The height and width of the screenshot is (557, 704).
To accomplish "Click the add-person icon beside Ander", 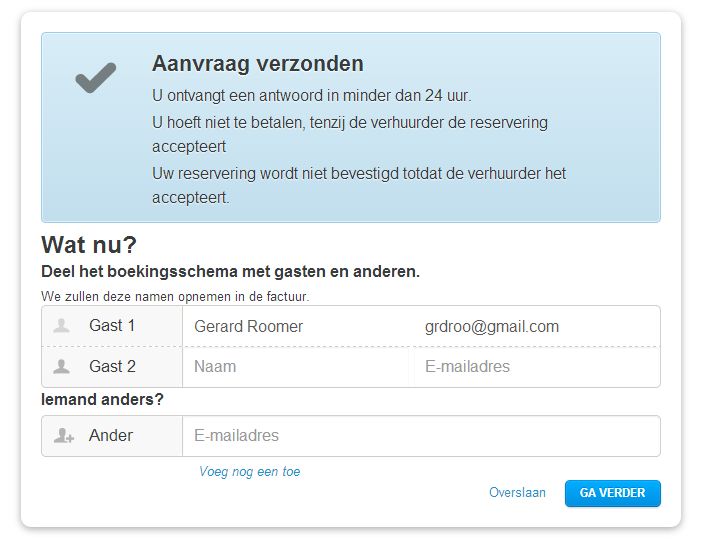I will [63, 436].
